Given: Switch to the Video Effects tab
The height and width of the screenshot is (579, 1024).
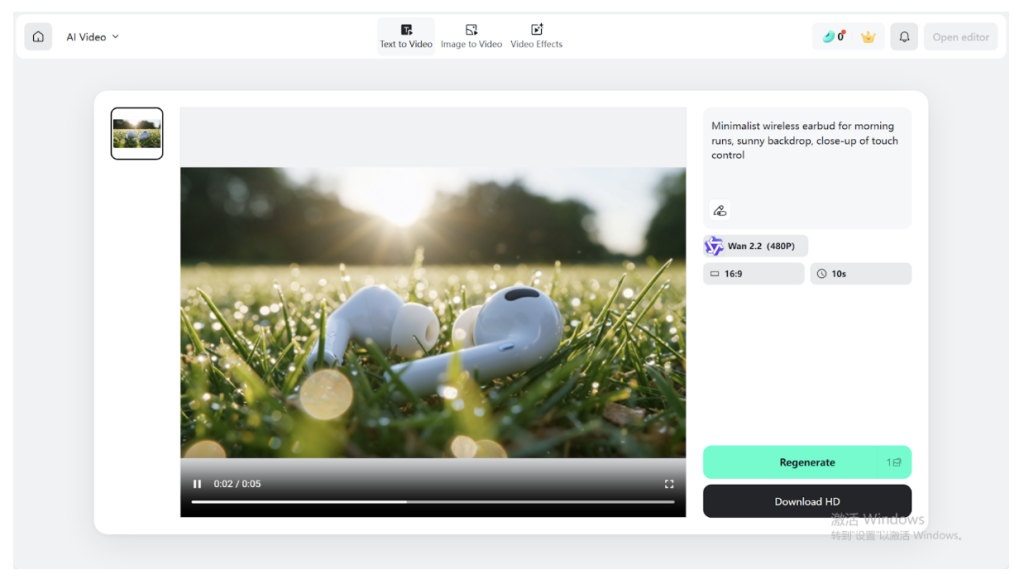Looking at the screenshot, I should [536, 37].
